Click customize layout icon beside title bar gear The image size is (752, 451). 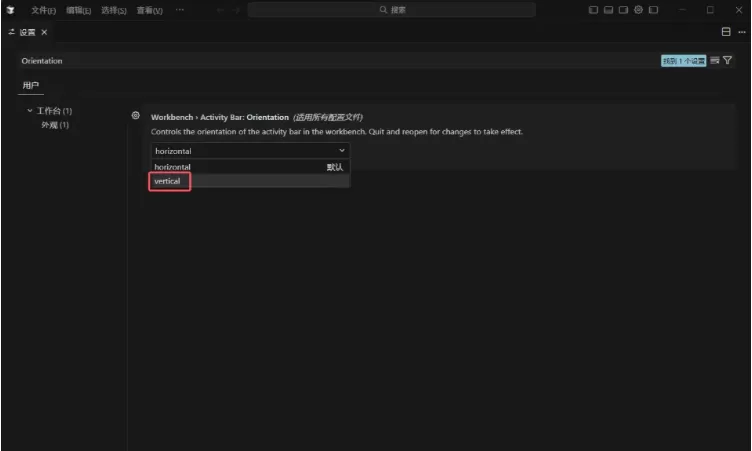pyautogui.click(x=653, y=10)
